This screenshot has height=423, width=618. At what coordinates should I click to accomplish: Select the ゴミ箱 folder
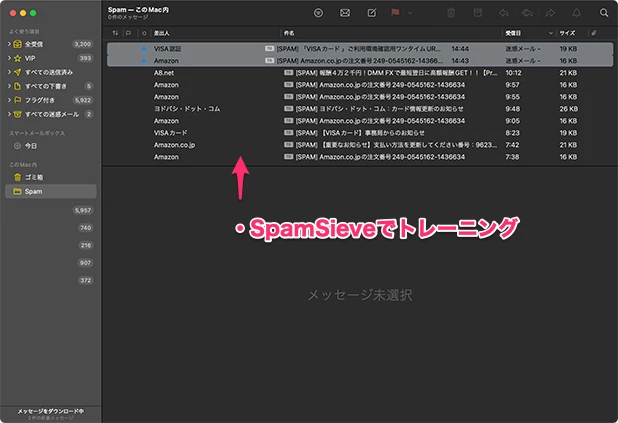34,177
